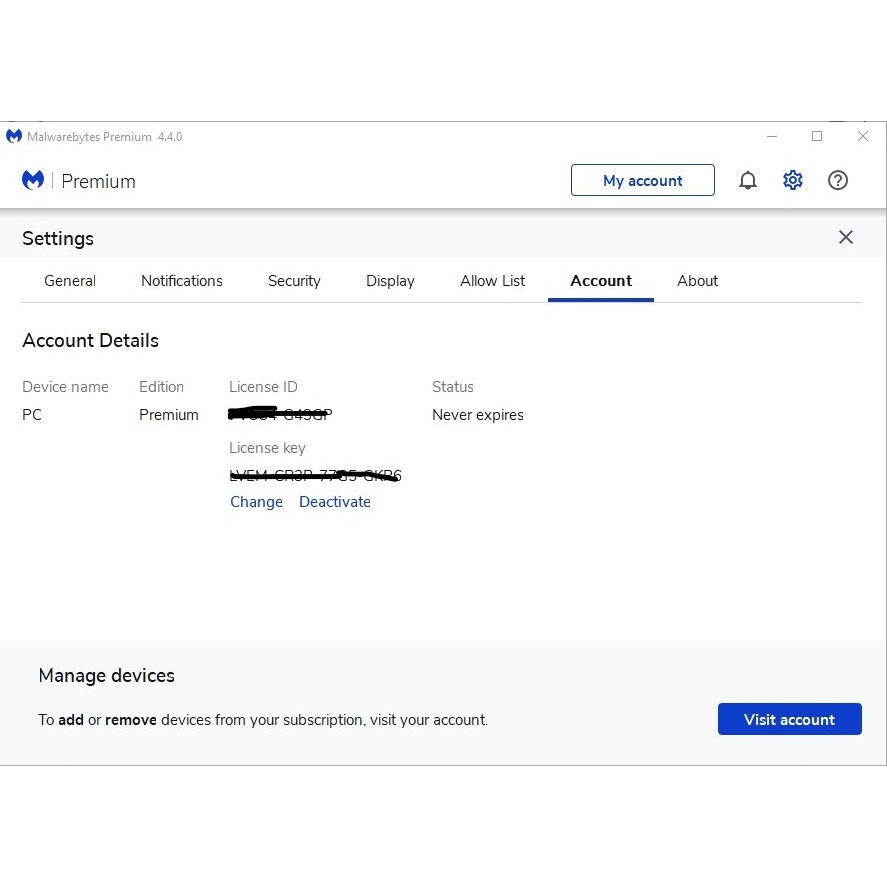Open settings via the gear icon
Screen dimensions: 887x887
(x=793, y=180)
